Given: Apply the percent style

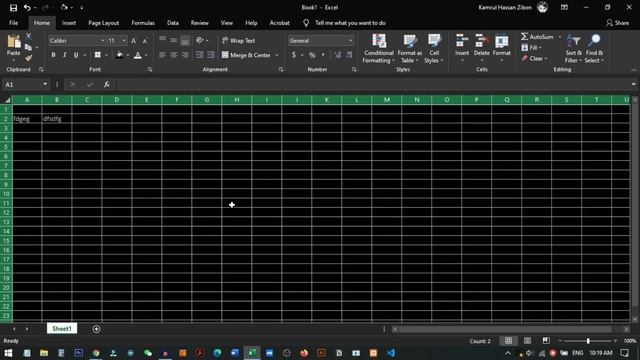Looking at the screenshot, I should (312, 55).
